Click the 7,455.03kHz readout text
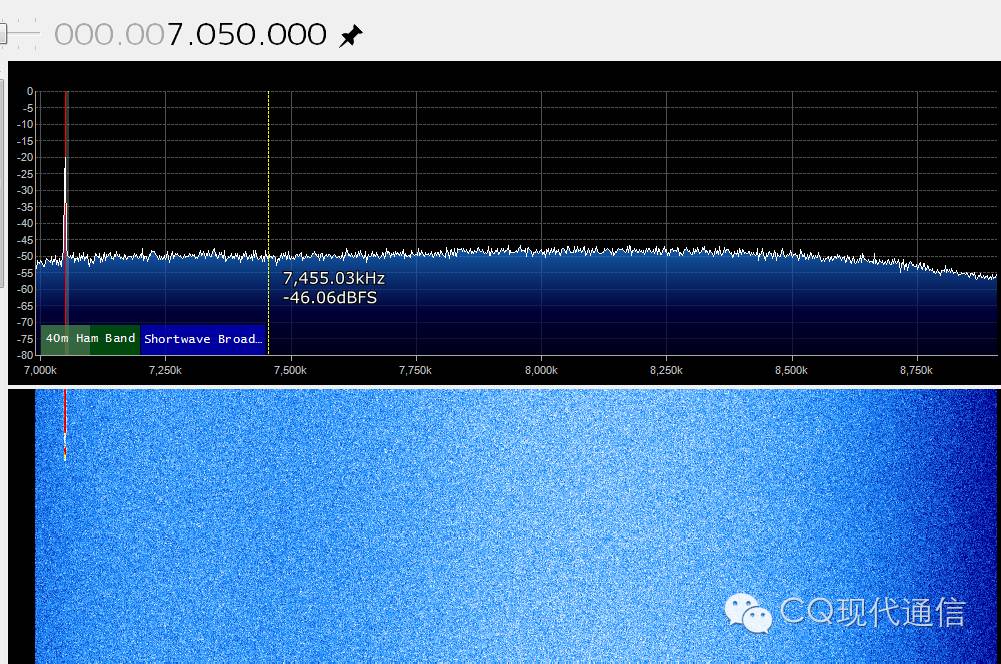 coord(333,279)
